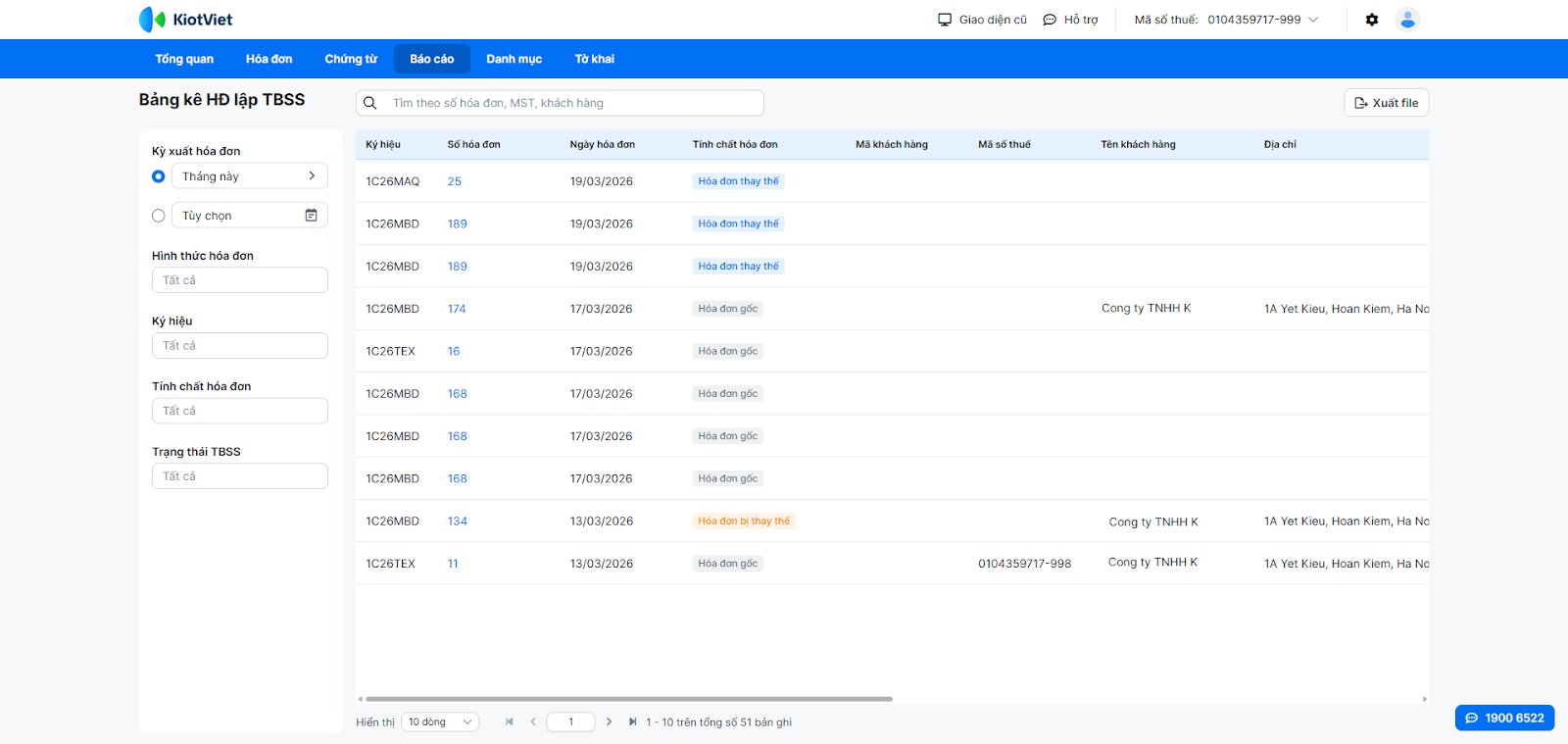Open Tính chất hóa đơn filter dropdown
This screenshot has width=1568, height=744.
point(240,411)
